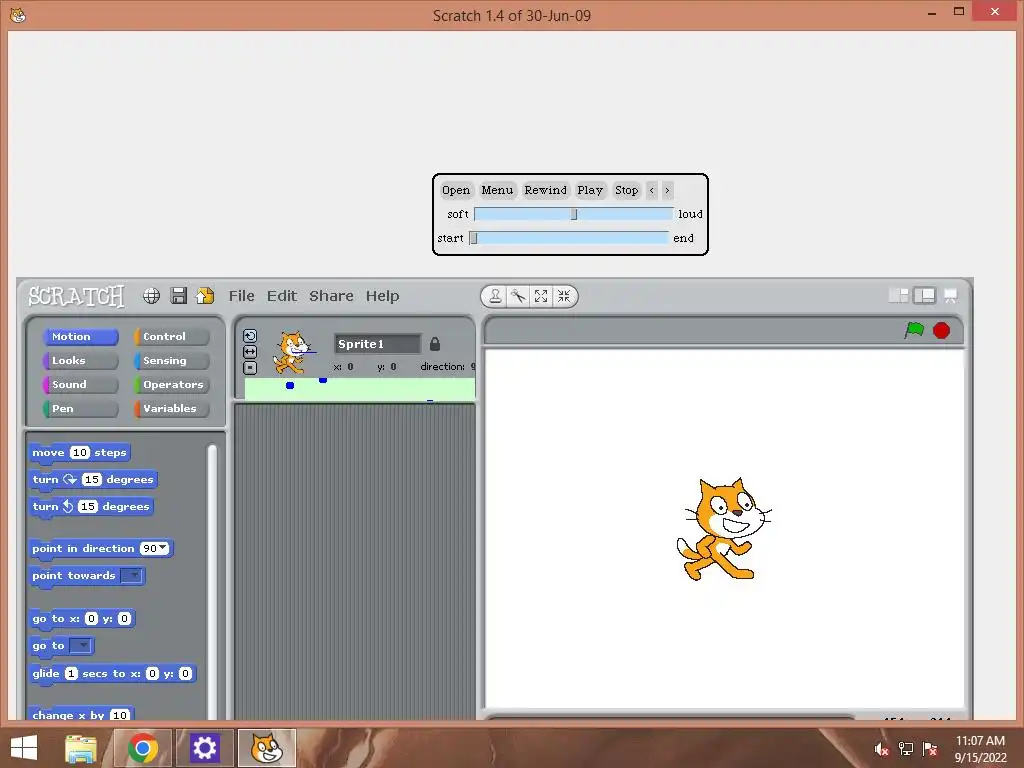Click the move 10 steps block
Viewport: 1024px width, 768px height.
80,453
